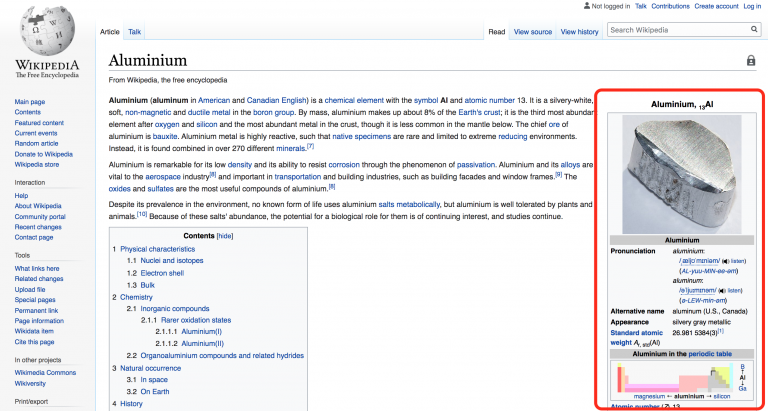Click Upload file link
768x411 pixels.
coord(30,290)
